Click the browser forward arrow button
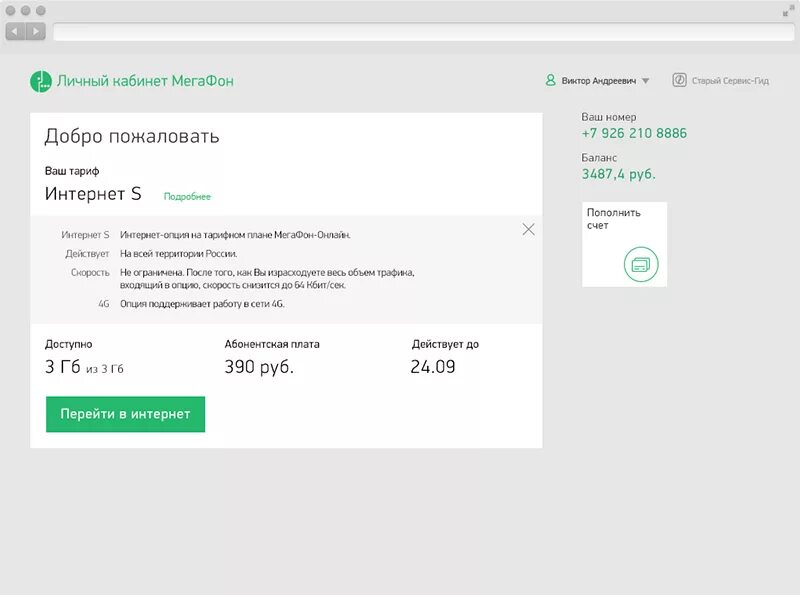The height and width of the screenshot is (595, 800). pyautogui.click(x=36, y=32)
